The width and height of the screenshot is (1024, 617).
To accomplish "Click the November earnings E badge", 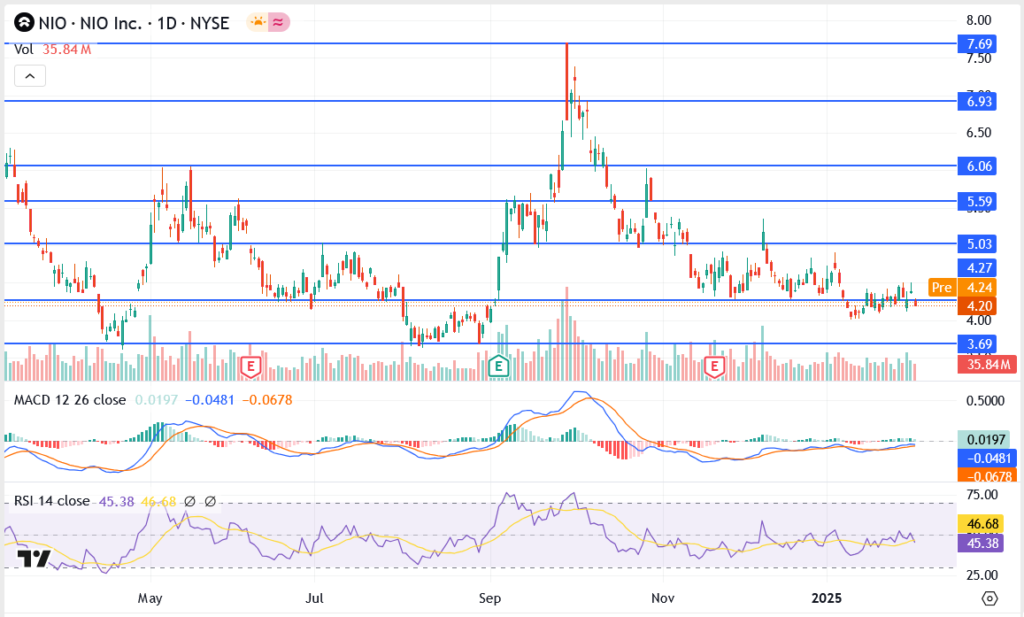I will coord(713,366).
